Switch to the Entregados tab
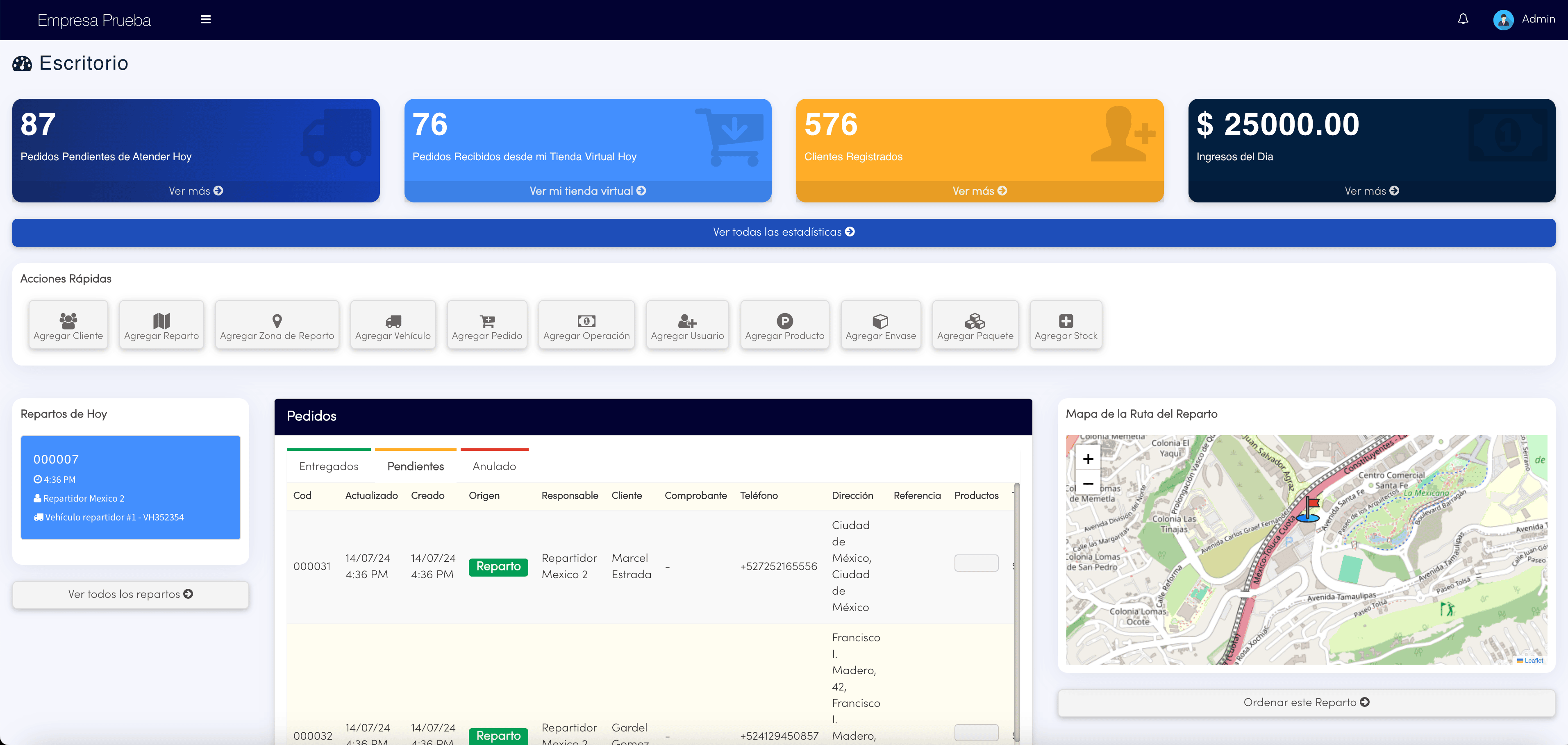Viewport: 1568px width, 745px height. pos(329,466)
